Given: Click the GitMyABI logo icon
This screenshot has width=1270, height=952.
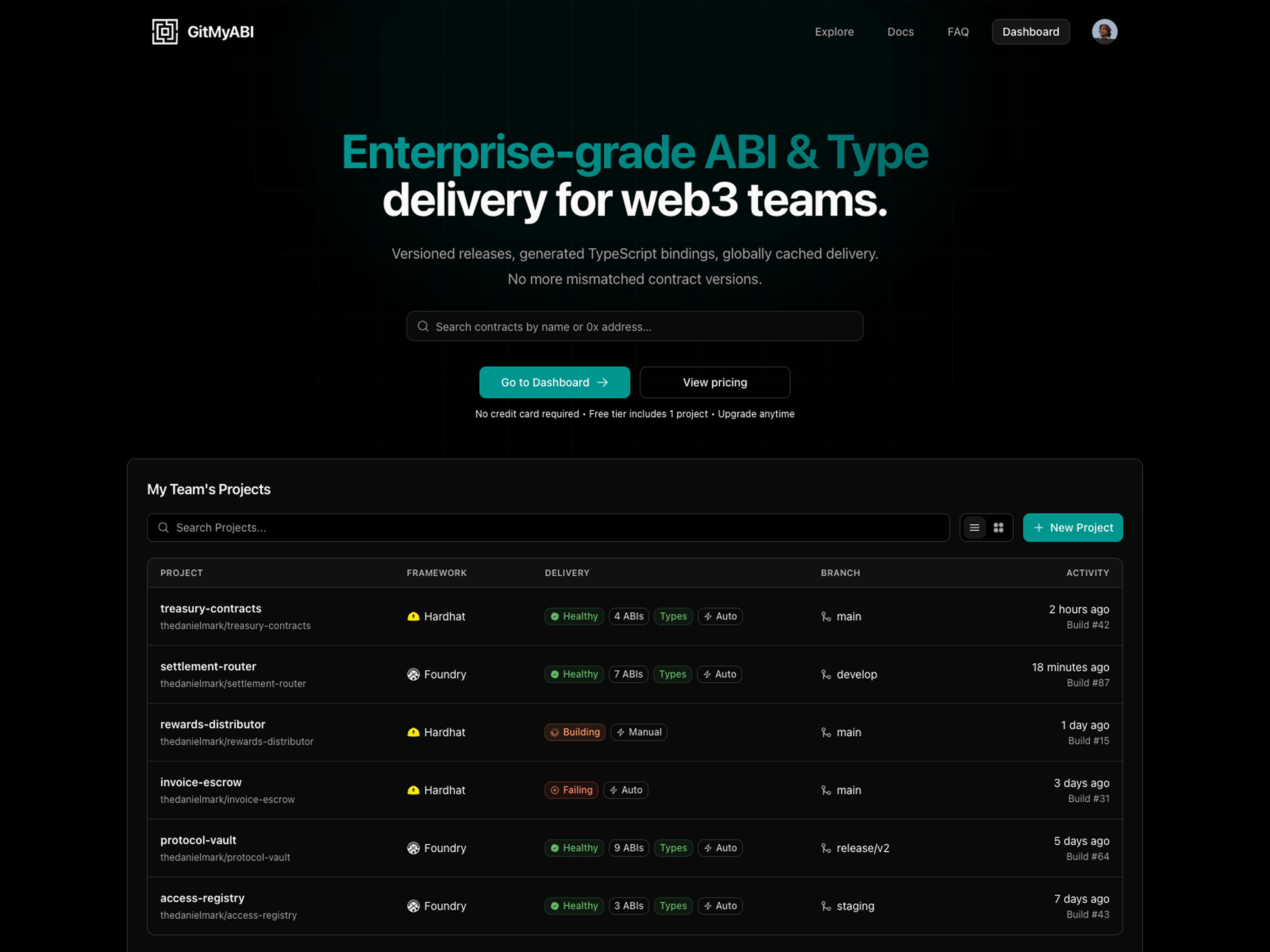Looking at the screenshot, I should pyautogui.click(x=165, y=32).
